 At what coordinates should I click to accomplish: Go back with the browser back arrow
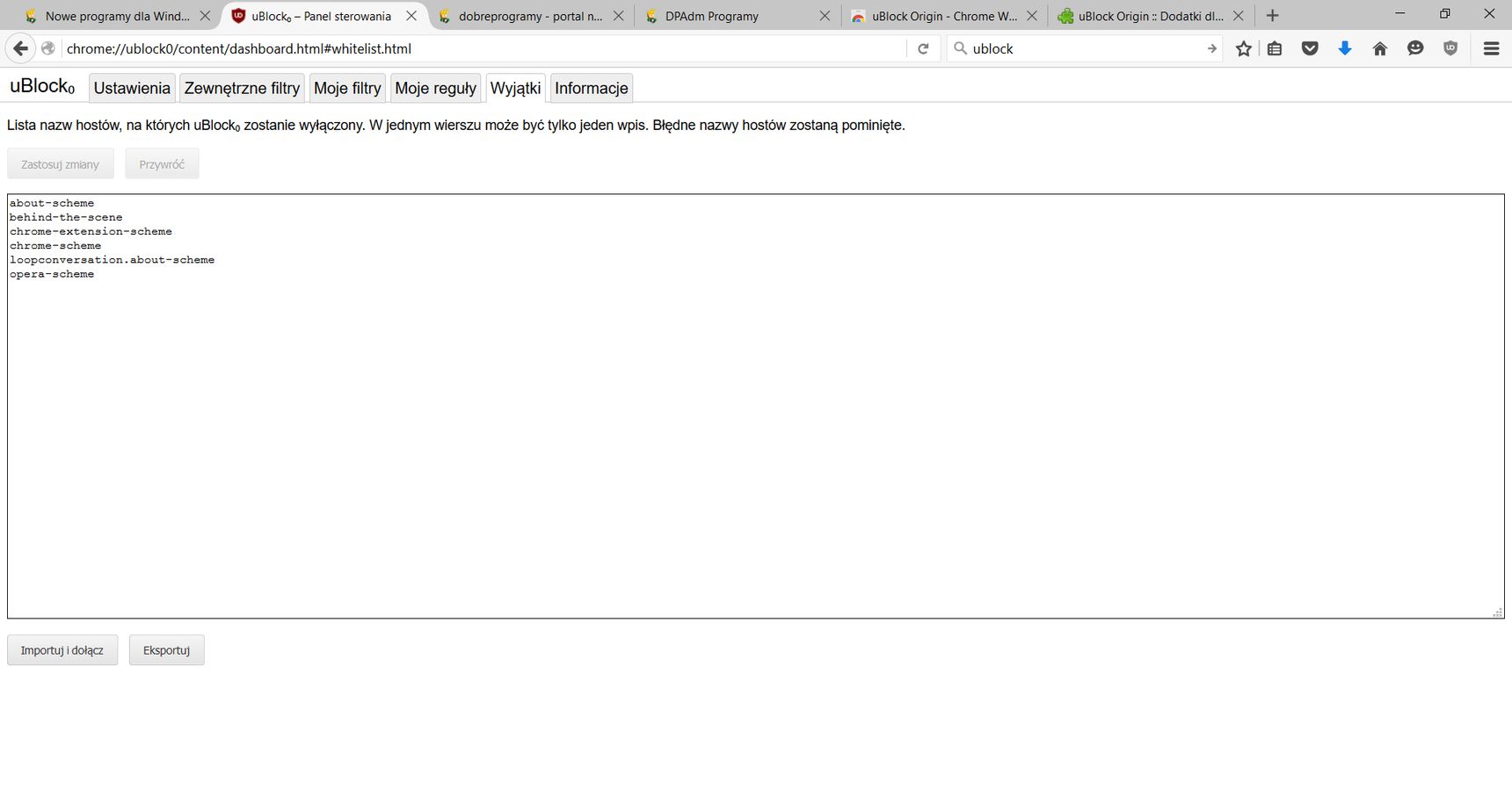pos(21,49)
